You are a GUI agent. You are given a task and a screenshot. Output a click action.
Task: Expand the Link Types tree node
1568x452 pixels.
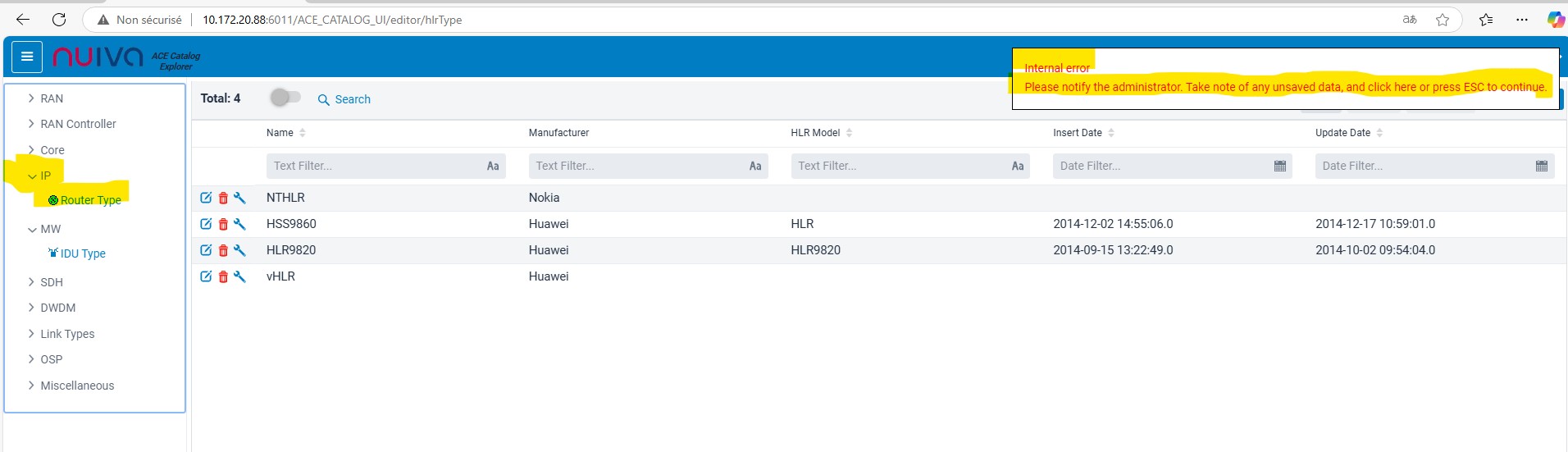32,334
